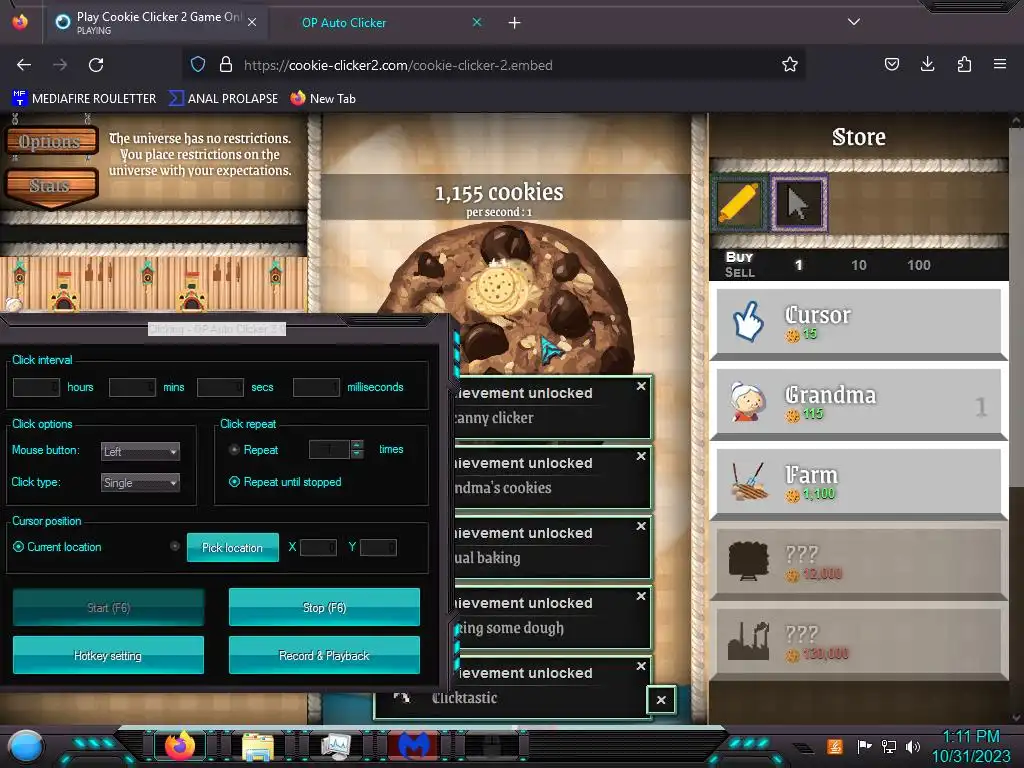1024x768 pixels.
Task: Set buy amount to 100
Action: click(x=919, y=265)
